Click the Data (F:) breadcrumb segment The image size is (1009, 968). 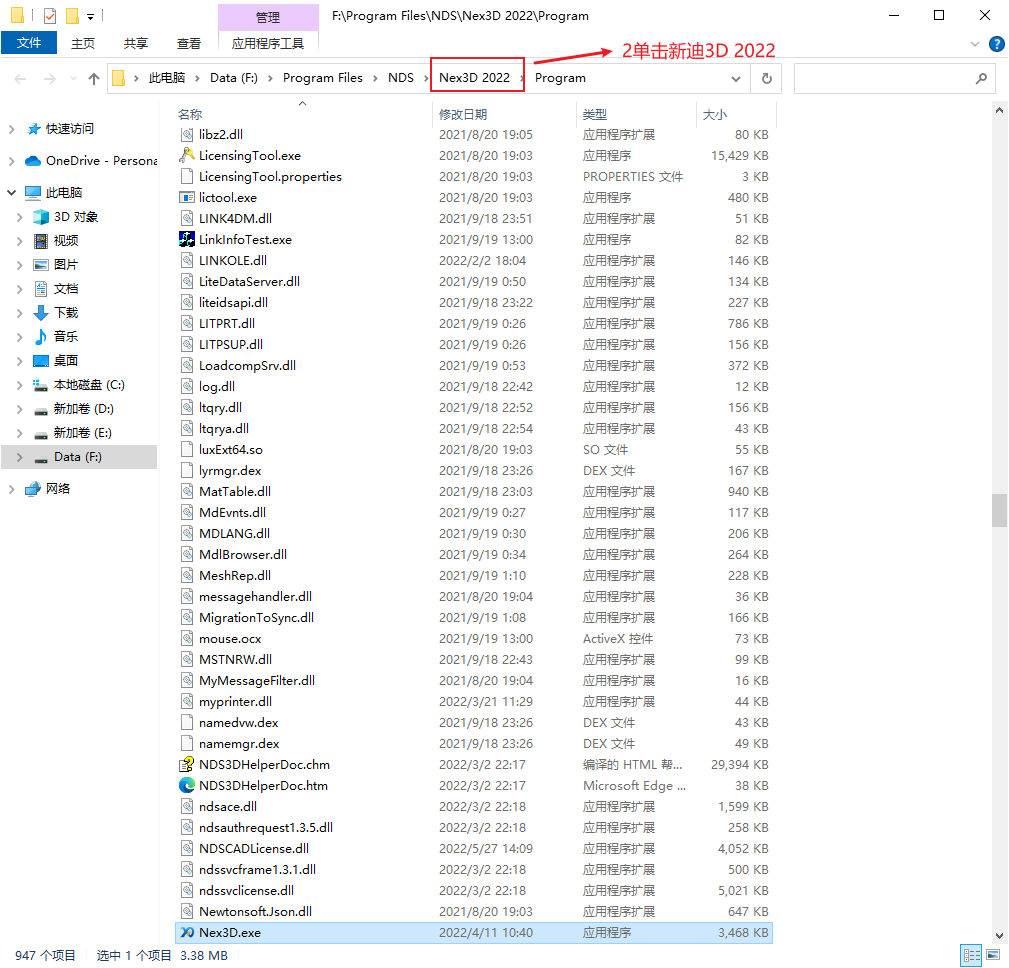click(x=234, y=78)
